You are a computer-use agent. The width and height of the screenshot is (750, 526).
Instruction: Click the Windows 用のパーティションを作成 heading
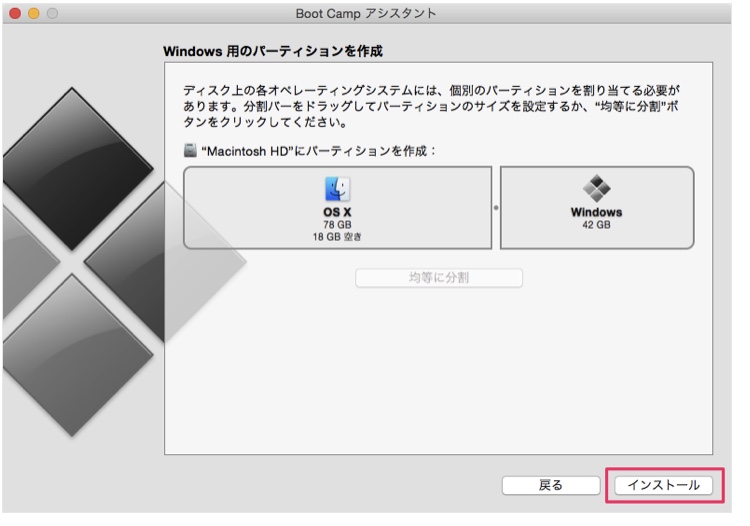pyautogui.click(x=273, y=50)
